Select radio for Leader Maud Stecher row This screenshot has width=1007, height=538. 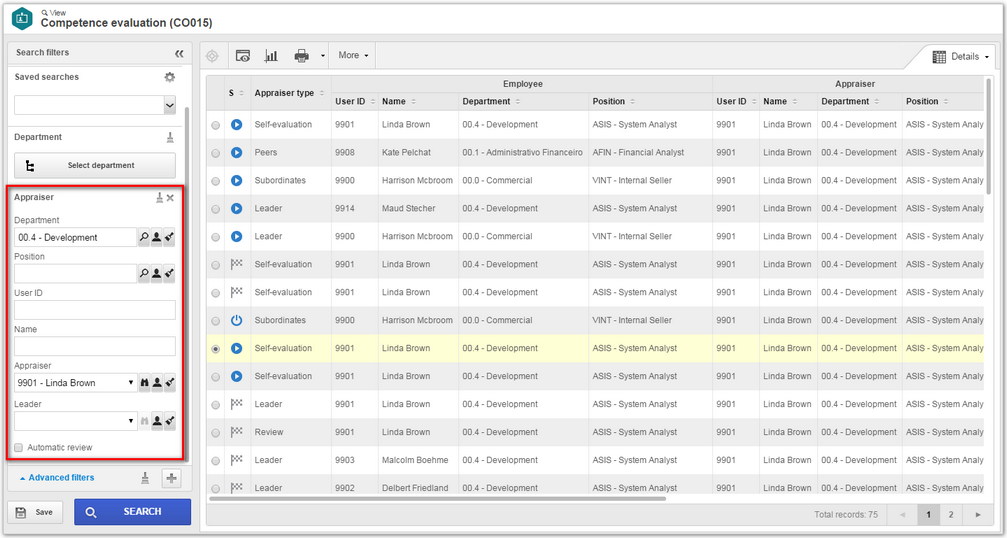click(215, 209)
